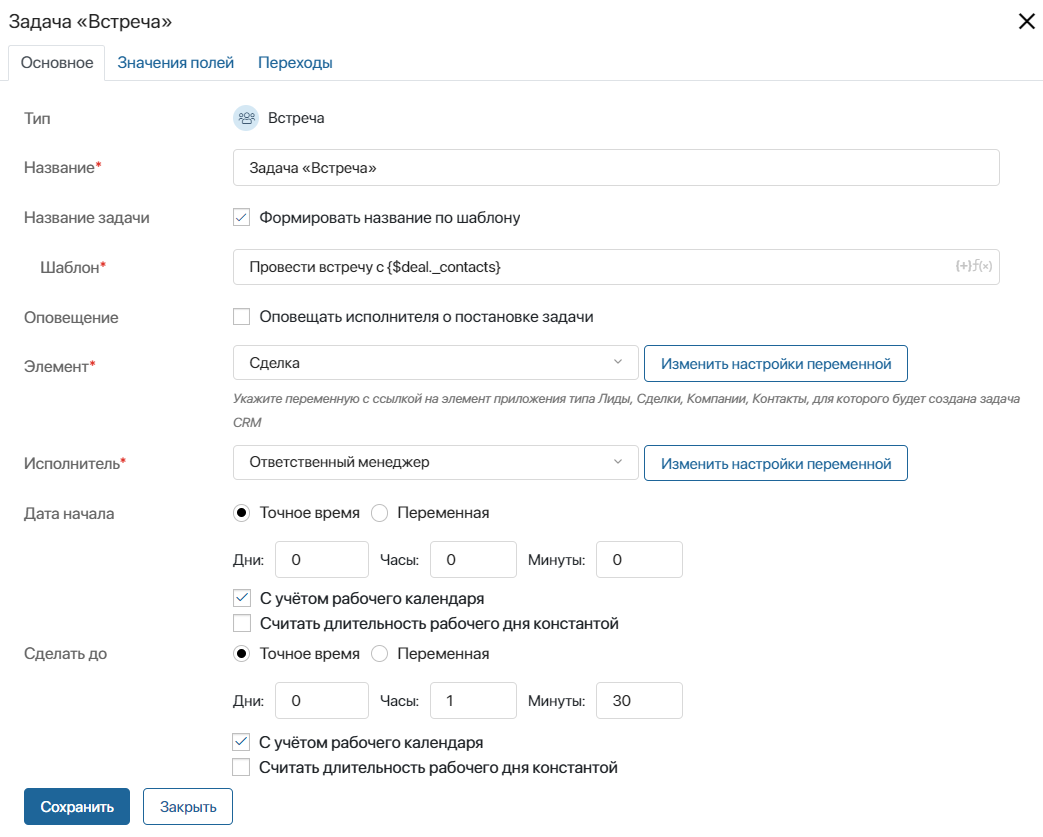
Task: Open the Переходы tab
Action: [295, 63]
